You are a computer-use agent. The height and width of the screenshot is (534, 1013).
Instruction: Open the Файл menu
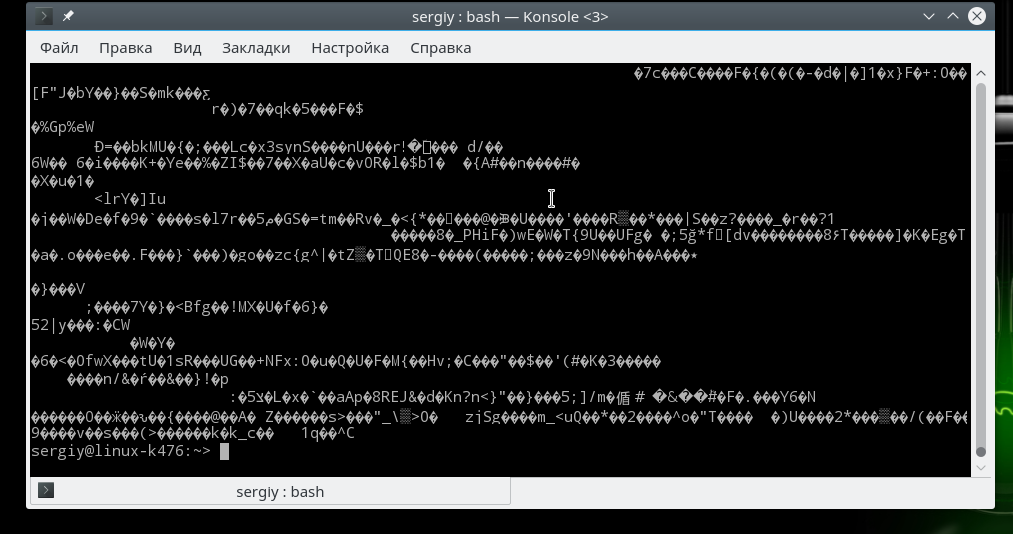(x=59, y=48)
